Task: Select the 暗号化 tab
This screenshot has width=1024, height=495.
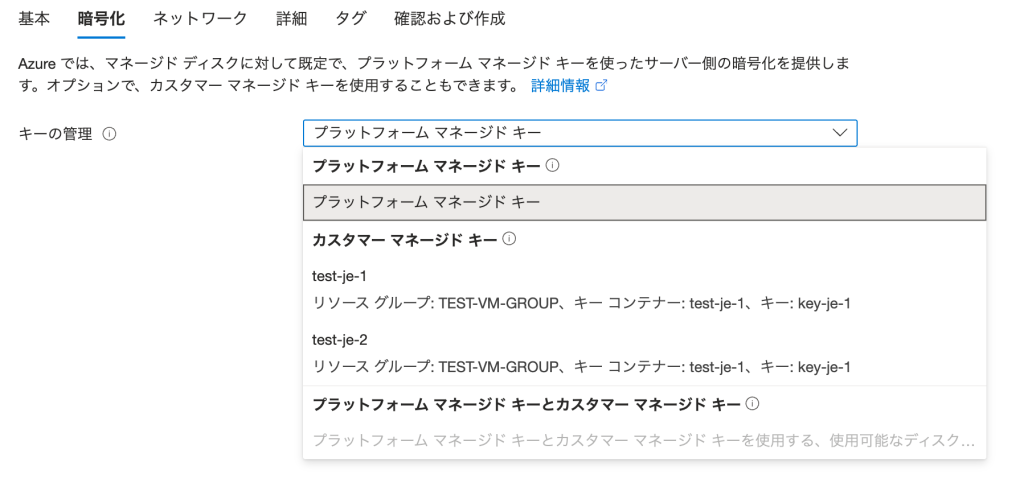Action: click(x=101, y=18)
